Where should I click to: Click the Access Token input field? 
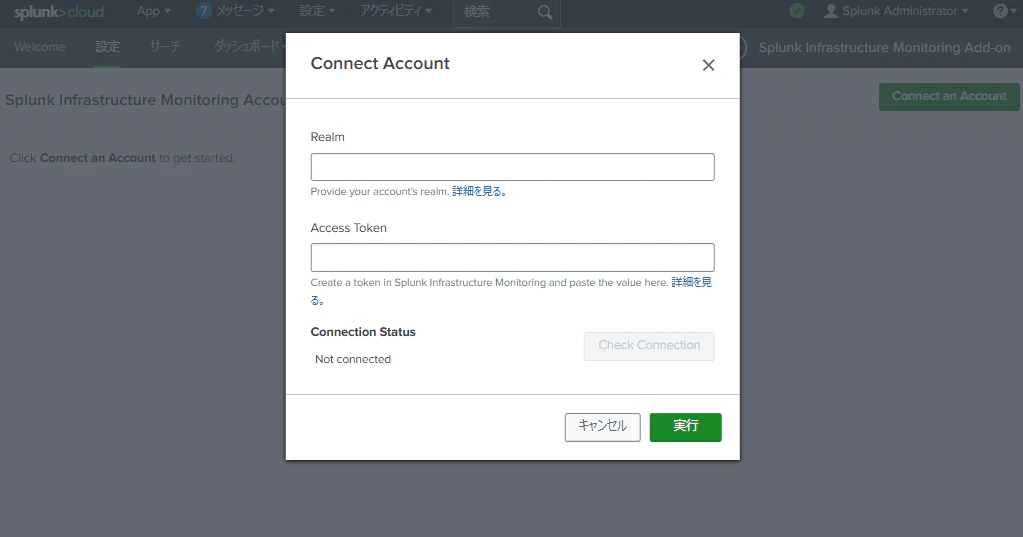point(512,258)
